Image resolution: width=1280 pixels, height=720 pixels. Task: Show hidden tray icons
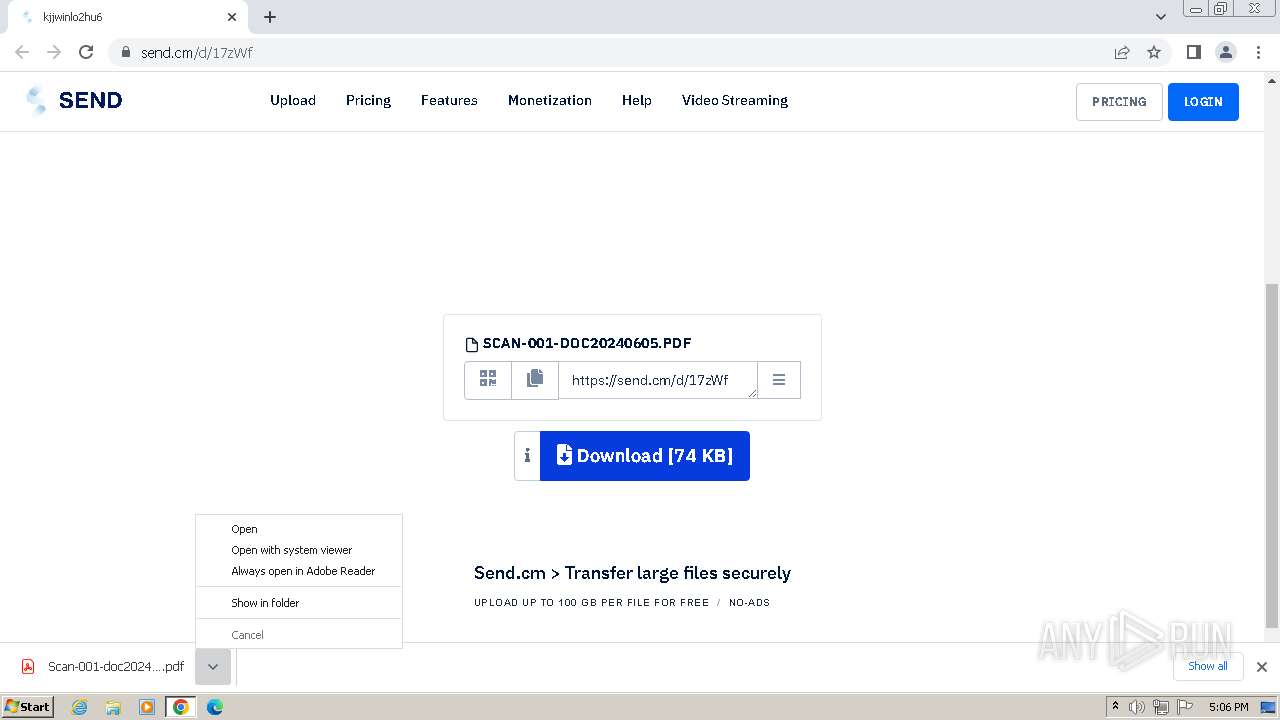click(x=1115, y=707)
